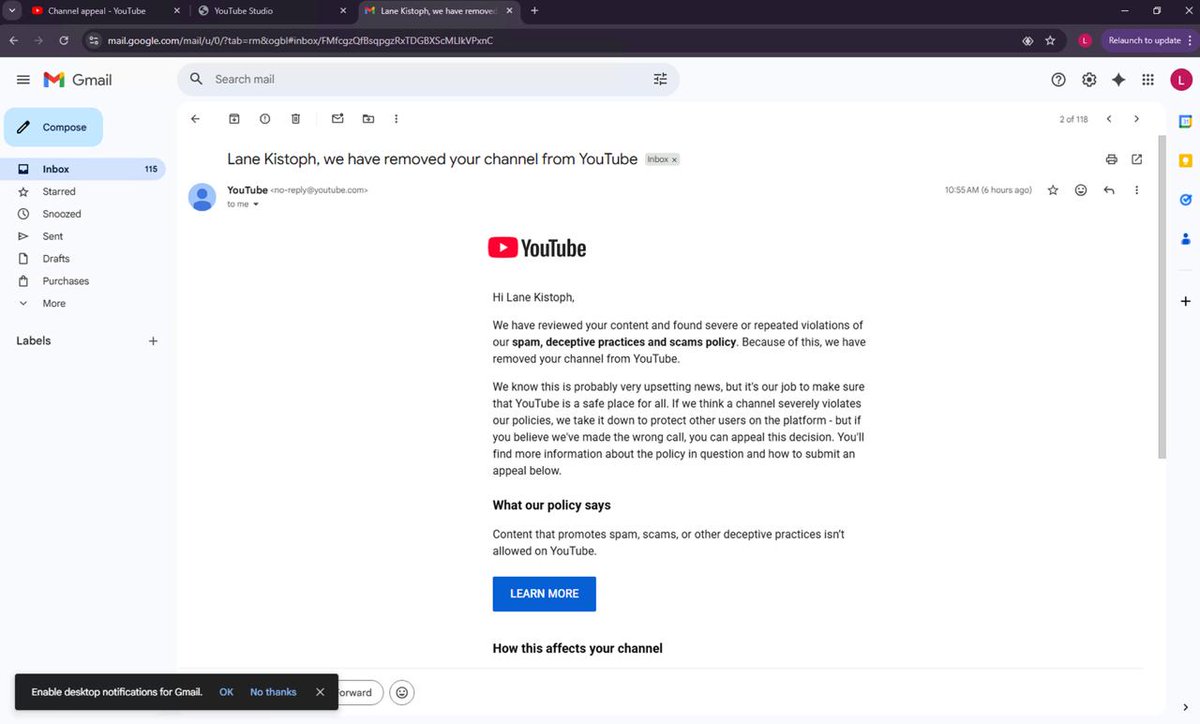The image size is (1200, 724).
Task: Go to newer email arrow
Action: pos(1109,119)
